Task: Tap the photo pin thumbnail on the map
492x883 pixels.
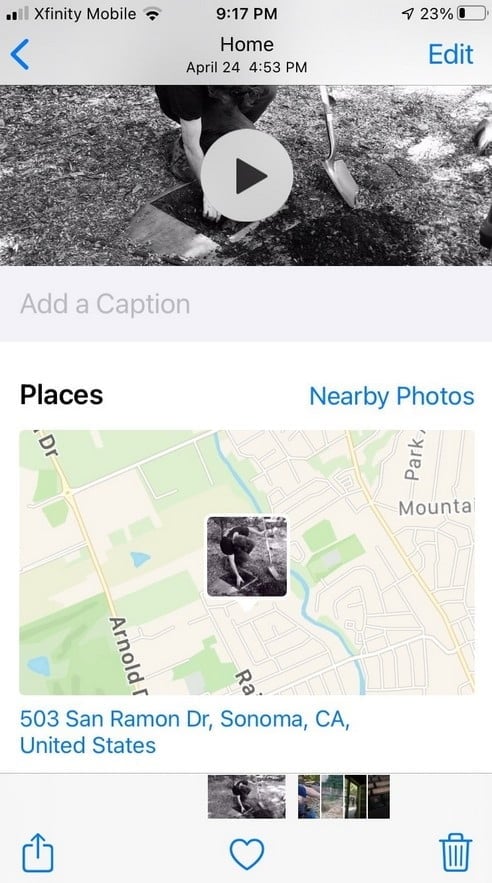Action: [x=247, y=556]
